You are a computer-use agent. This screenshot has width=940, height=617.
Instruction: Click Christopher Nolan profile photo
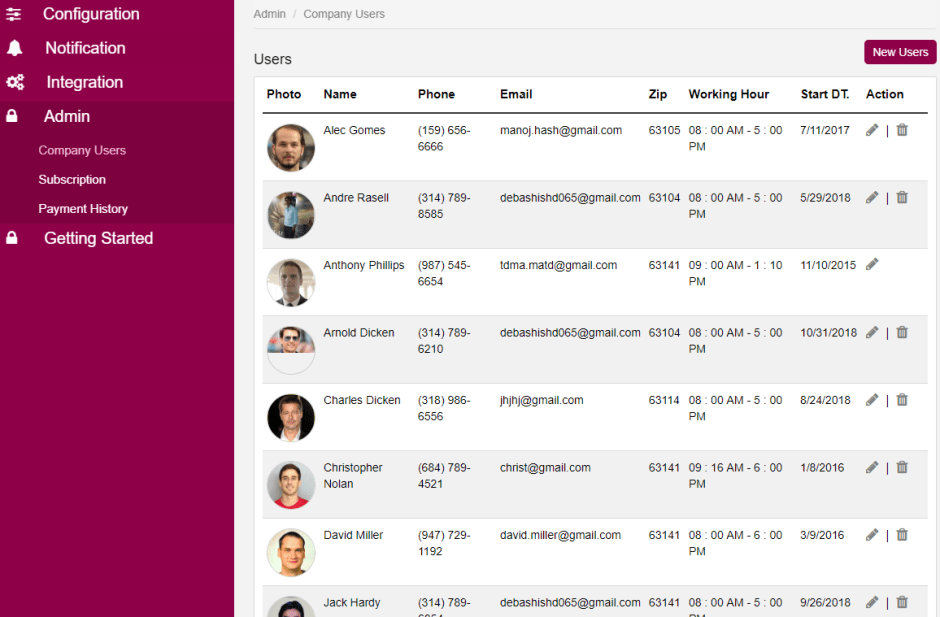pyautogui.click(x=291, y=484)
